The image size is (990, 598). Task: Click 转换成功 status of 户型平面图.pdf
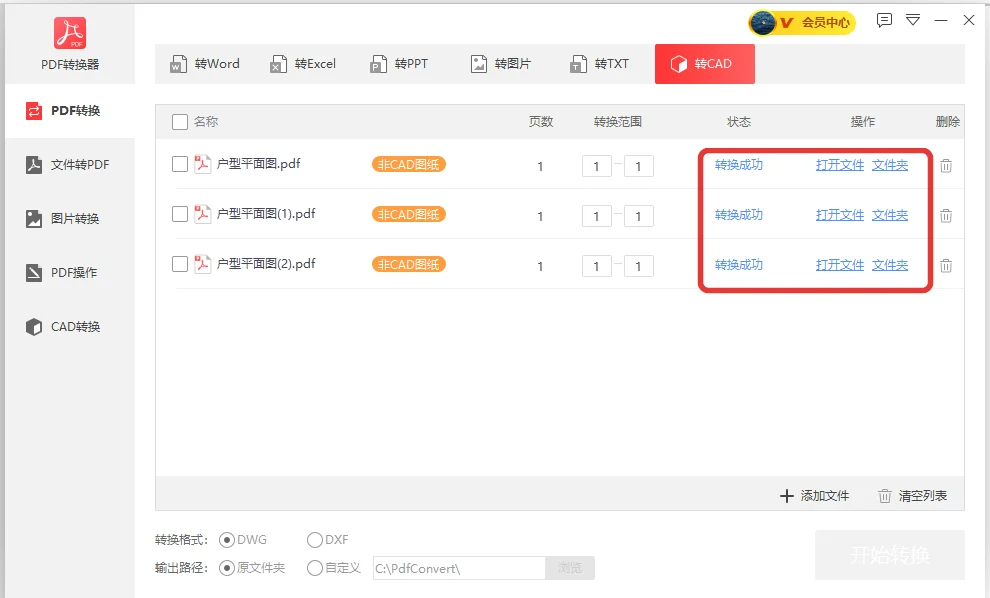click(x=739, y=165)
